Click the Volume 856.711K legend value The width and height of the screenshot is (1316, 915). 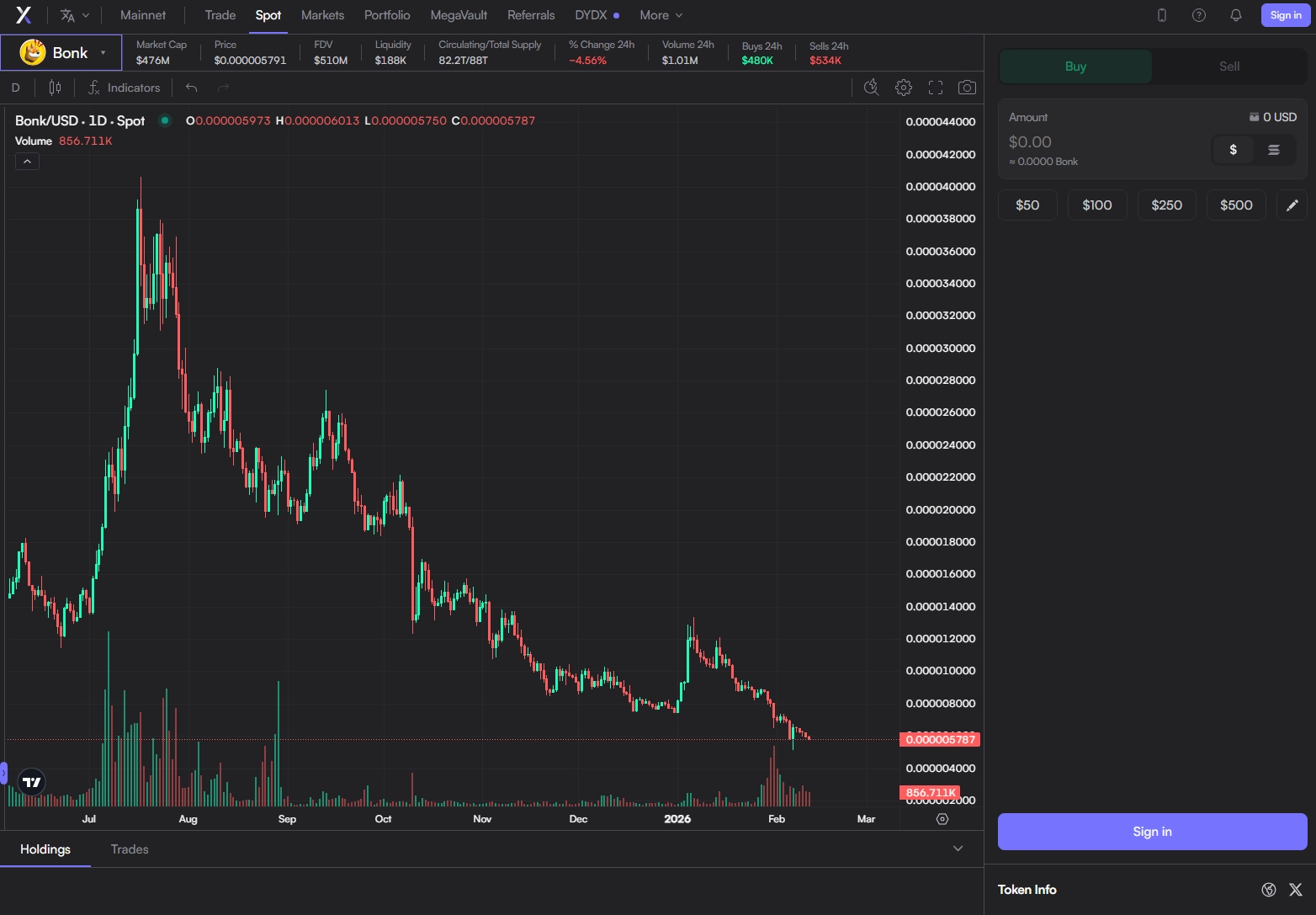point(86,141)
